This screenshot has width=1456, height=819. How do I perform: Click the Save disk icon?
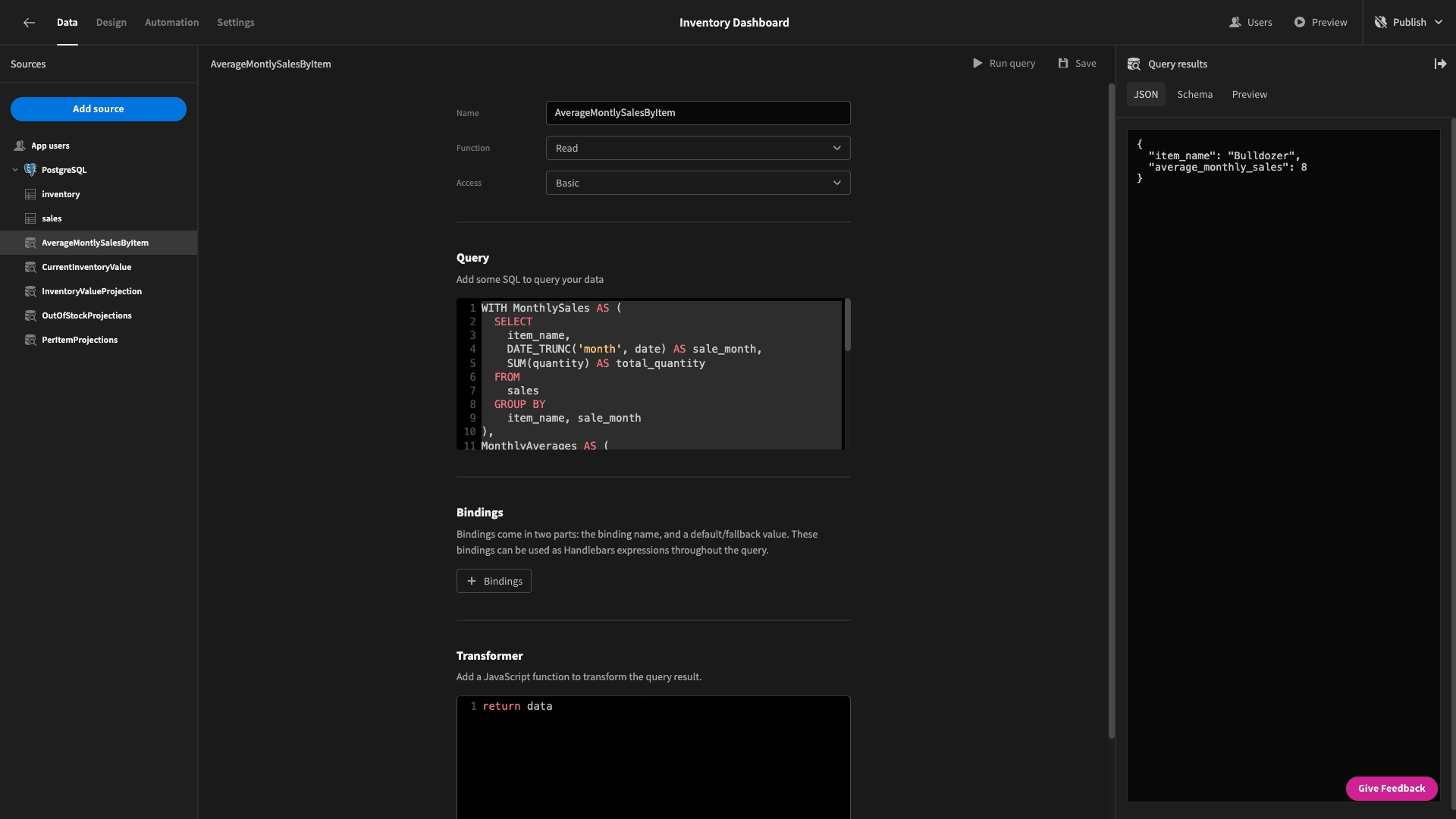[x=1063, y=64]
